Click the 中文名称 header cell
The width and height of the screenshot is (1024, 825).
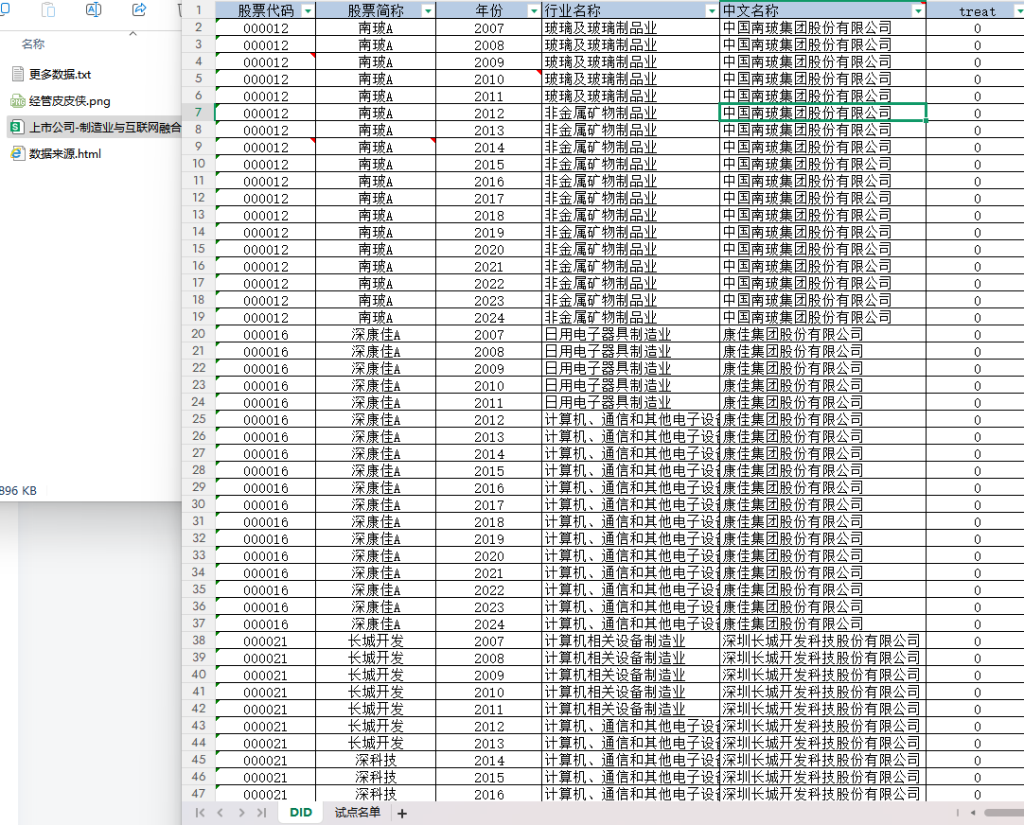coord(823,11)
